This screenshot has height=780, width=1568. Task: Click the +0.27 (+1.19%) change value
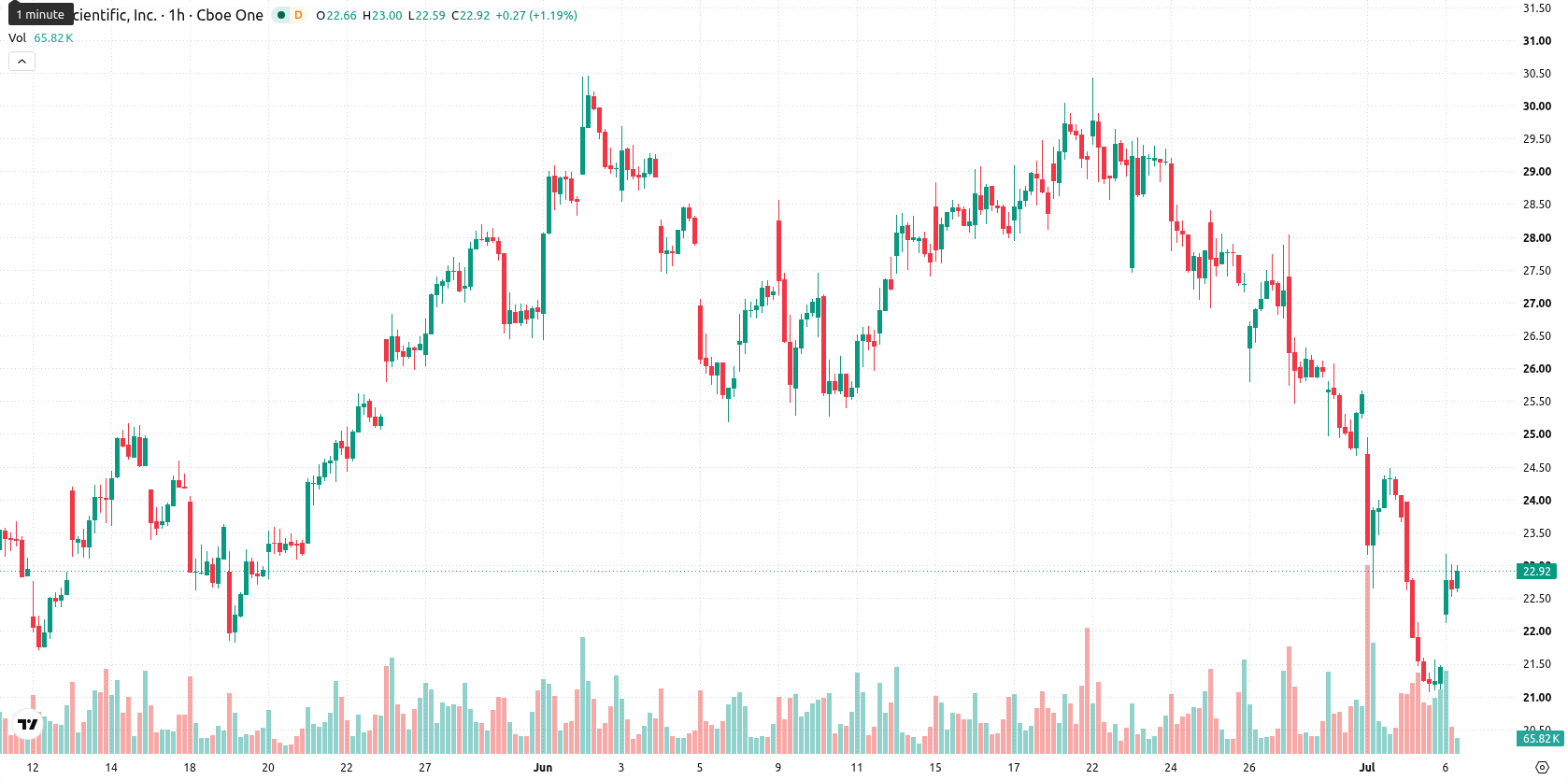[536, 15]
